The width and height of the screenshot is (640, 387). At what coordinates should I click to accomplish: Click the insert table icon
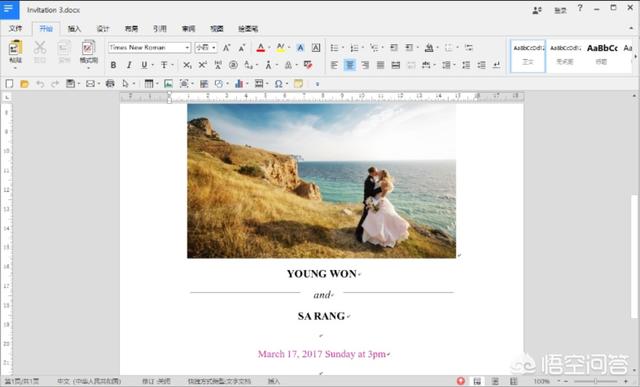(149, 84)
